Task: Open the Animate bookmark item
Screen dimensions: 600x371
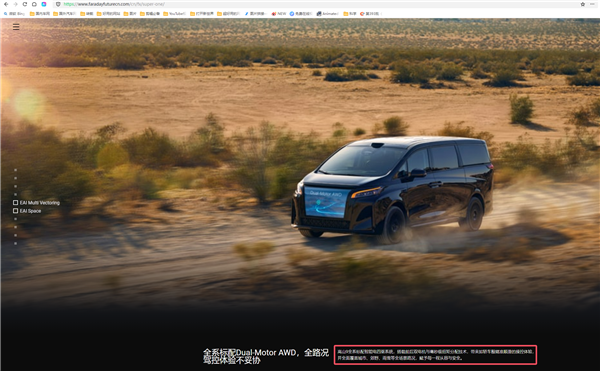Action: pyautogui.click(x=328, y=14)
